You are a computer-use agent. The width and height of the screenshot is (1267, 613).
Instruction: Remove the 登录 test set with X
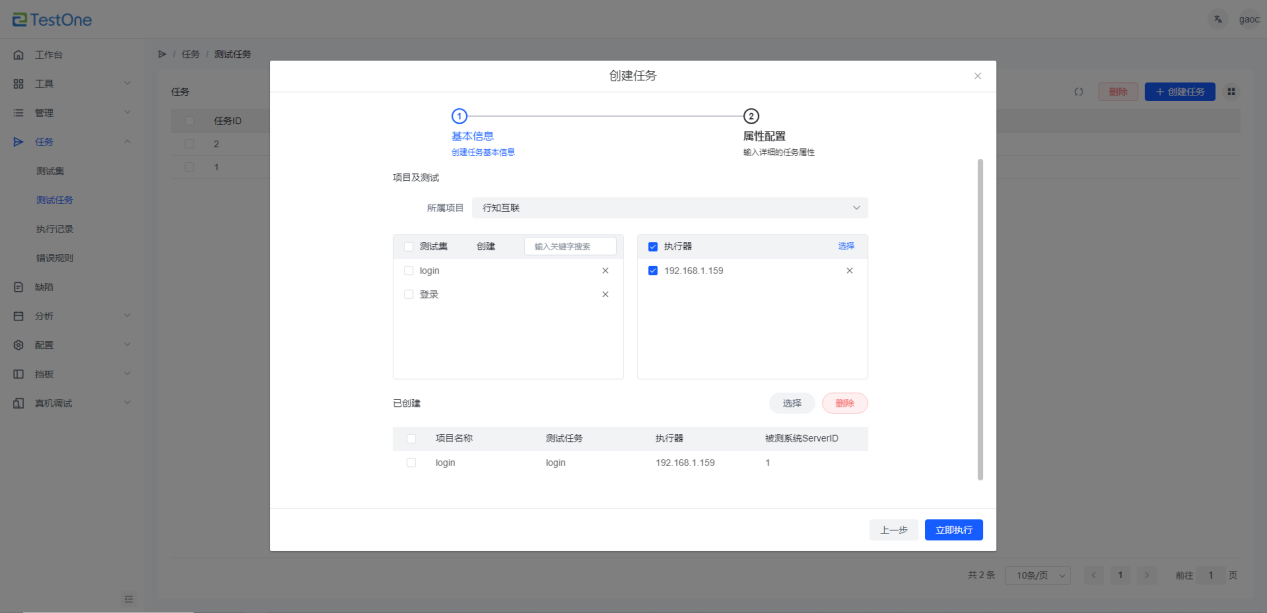click(x=605, y=294)
